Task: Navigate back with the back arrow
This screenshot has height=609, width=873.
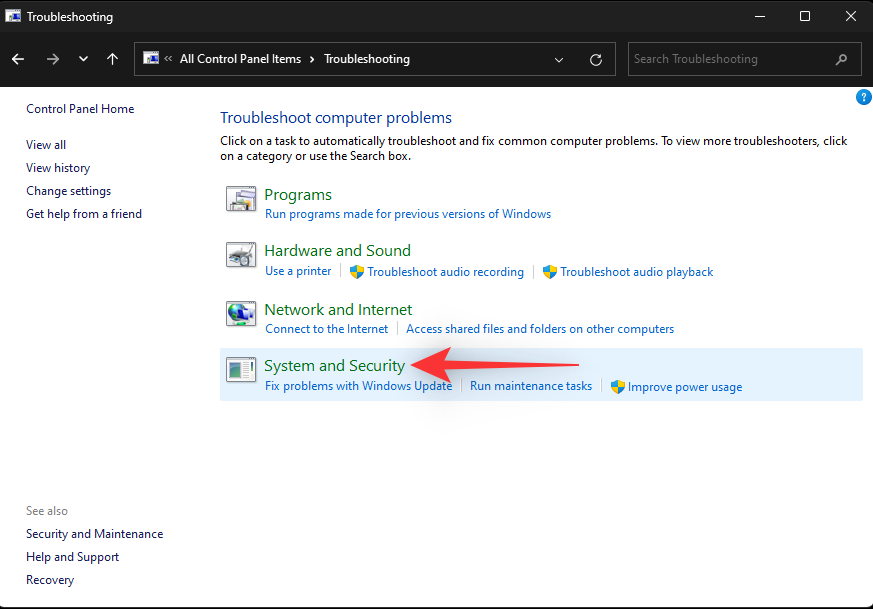Action: pos(19,59)
